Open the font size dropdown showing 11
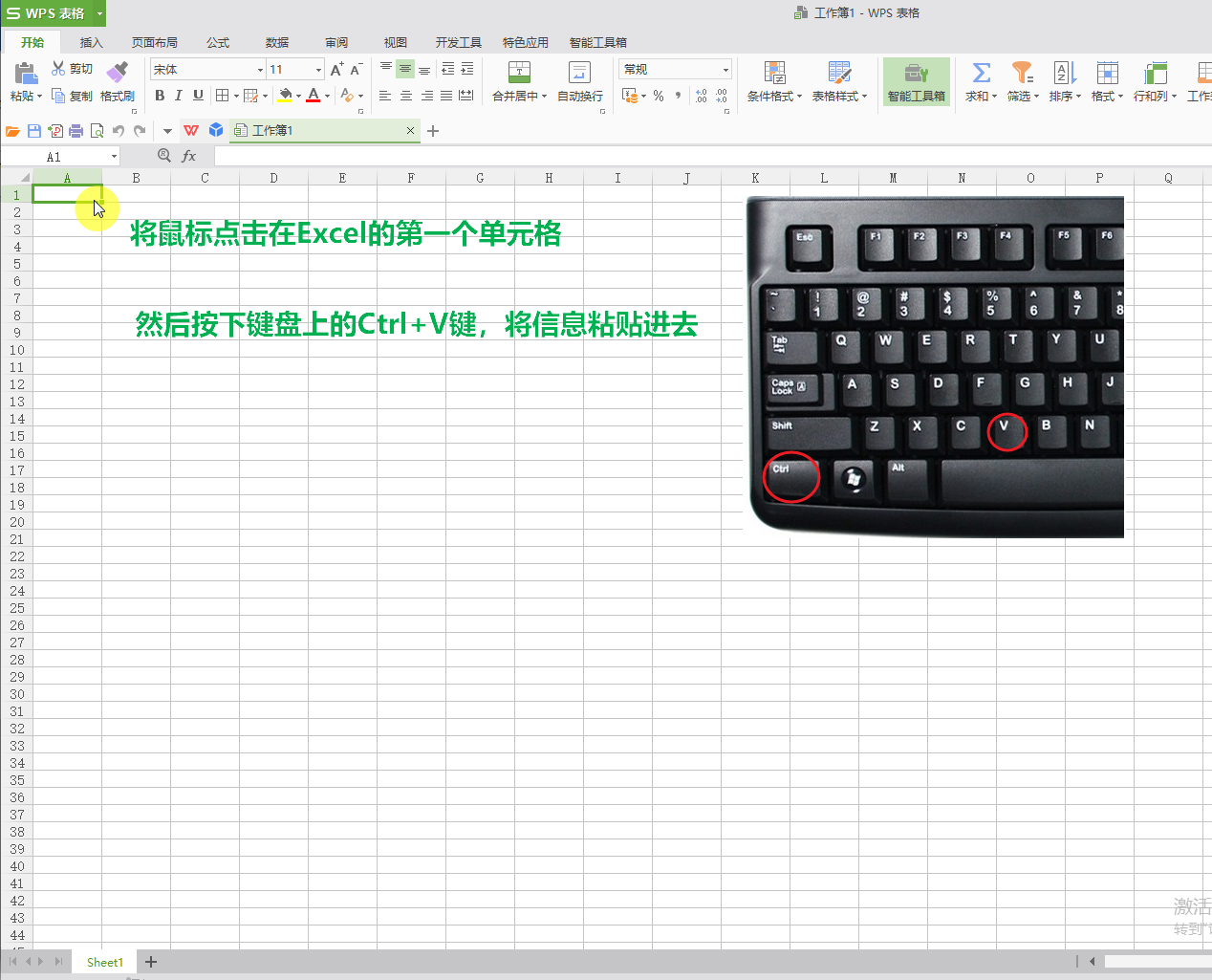Image resolution: width=1212 pixels, height=980 pixels. click(x=318, y=70)
